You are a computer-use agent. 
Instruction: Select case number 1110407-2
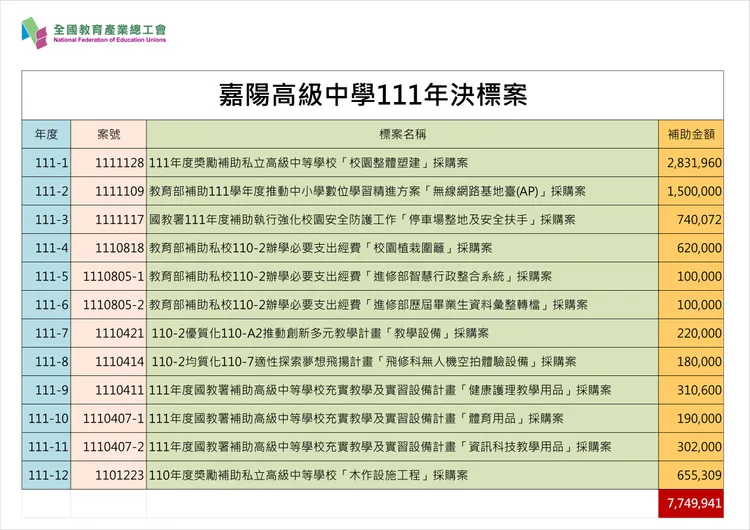point(109,447)
